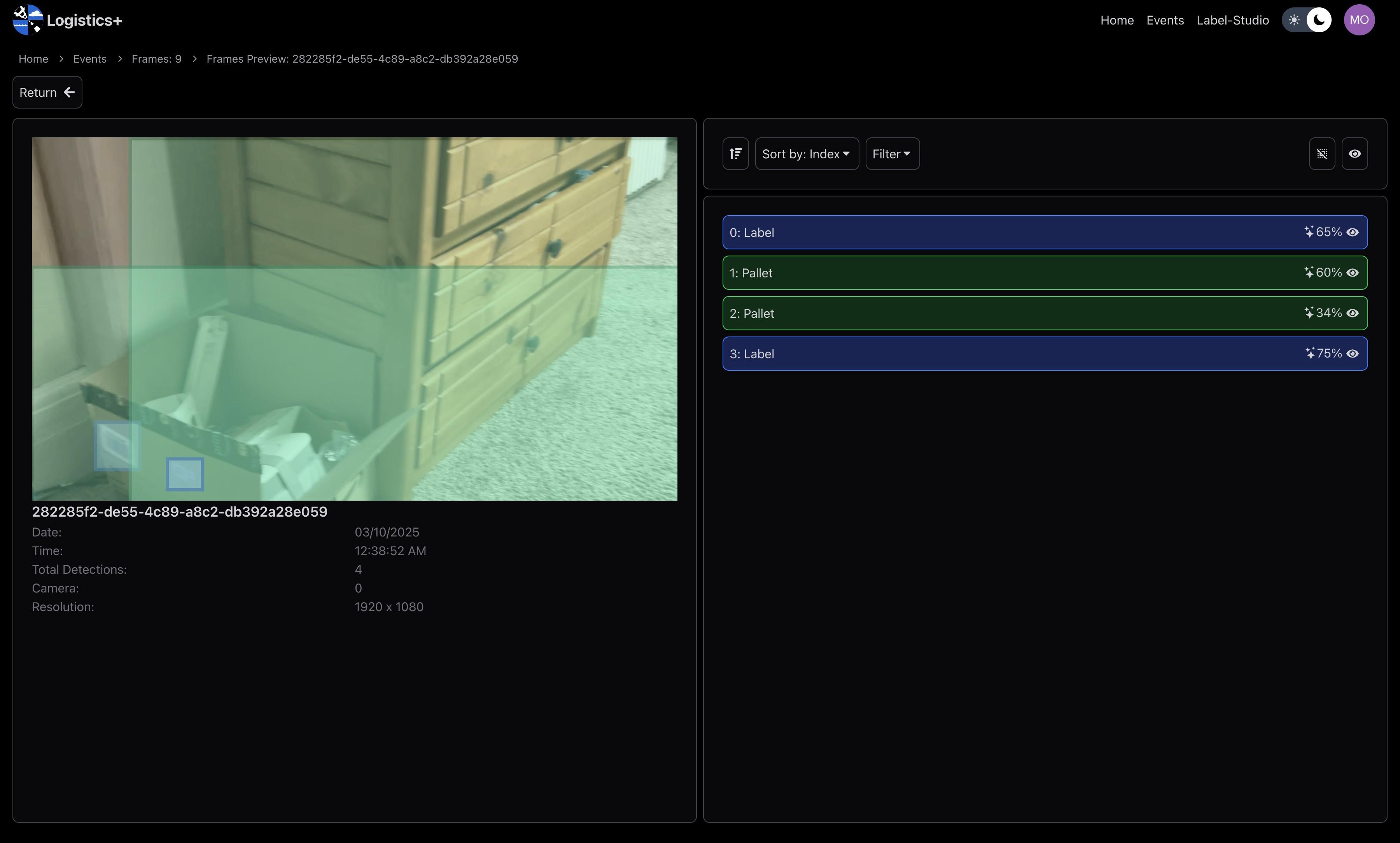Click the sparkle icon on 0: Label
This screenshot has width=1400, height=843.
(1309, 232)
